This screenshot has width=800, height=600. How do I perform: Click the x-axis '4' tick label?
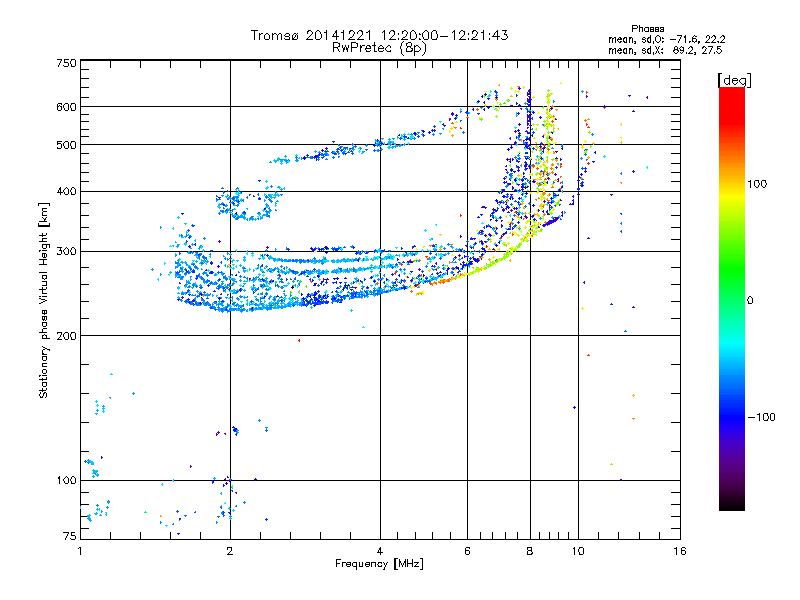380,551
